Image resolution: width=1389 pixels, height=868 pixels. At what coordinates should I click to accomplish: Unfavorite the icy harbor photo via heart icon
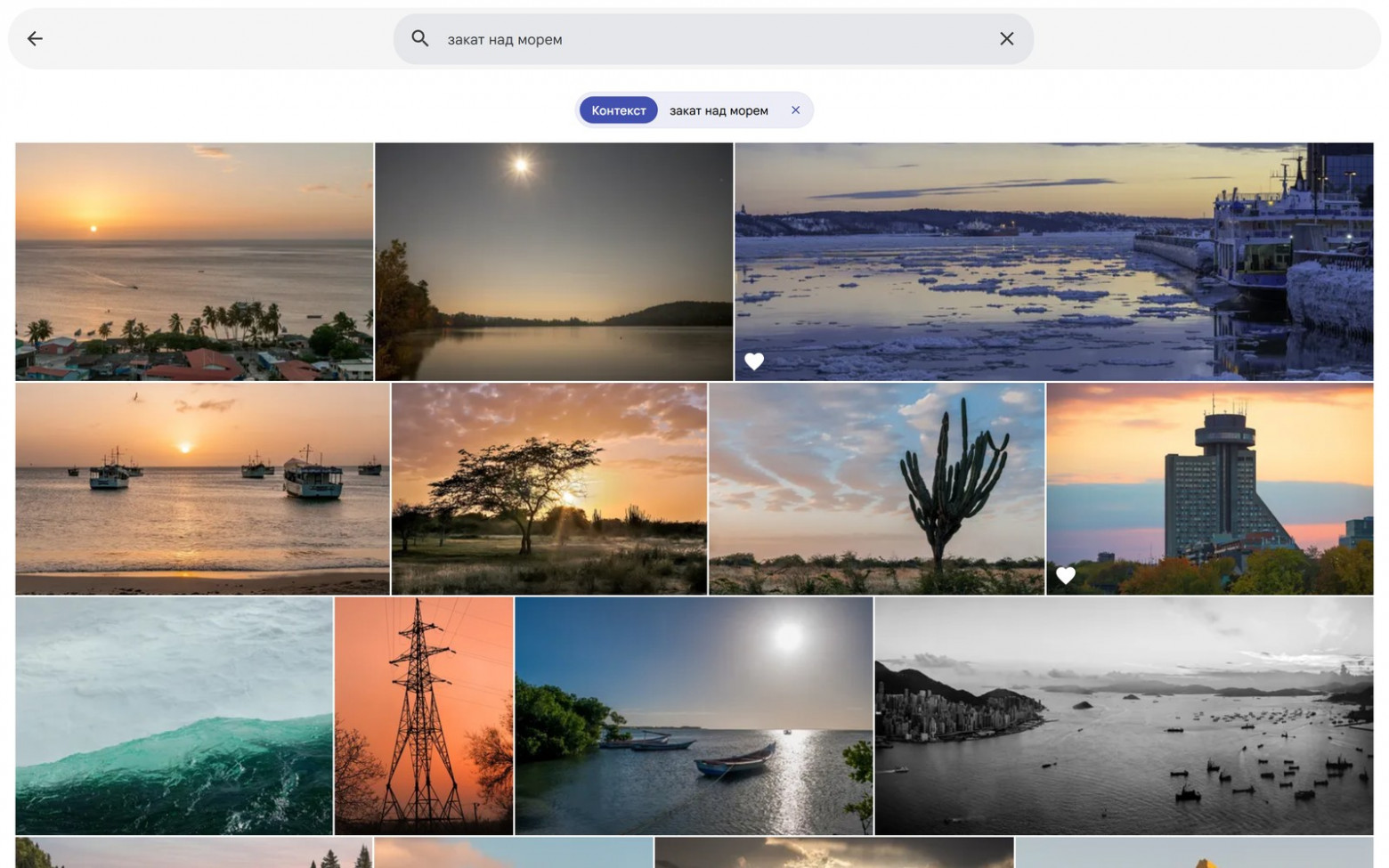754,361
